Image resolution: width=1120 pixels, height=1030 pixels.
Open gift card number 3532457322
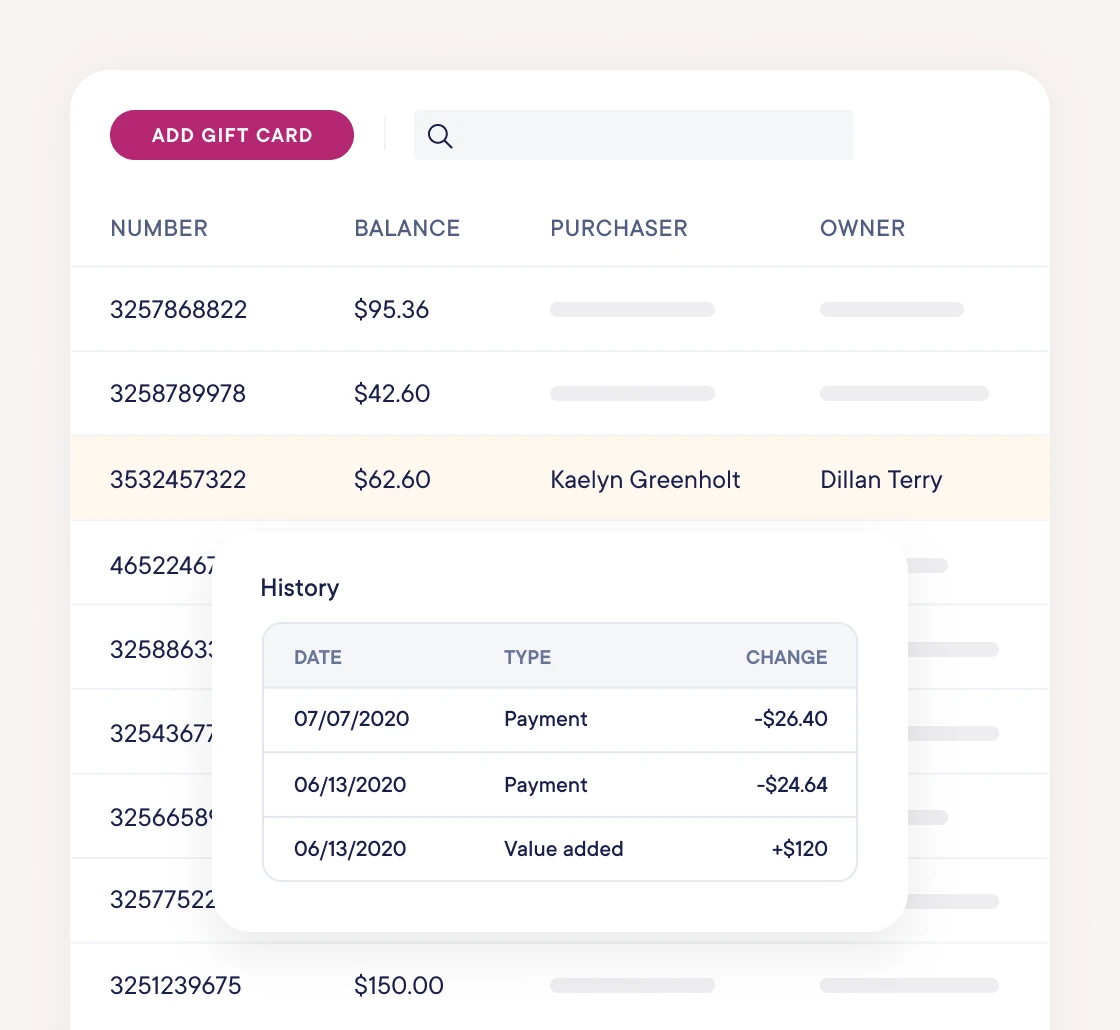(x=178, y=480)
